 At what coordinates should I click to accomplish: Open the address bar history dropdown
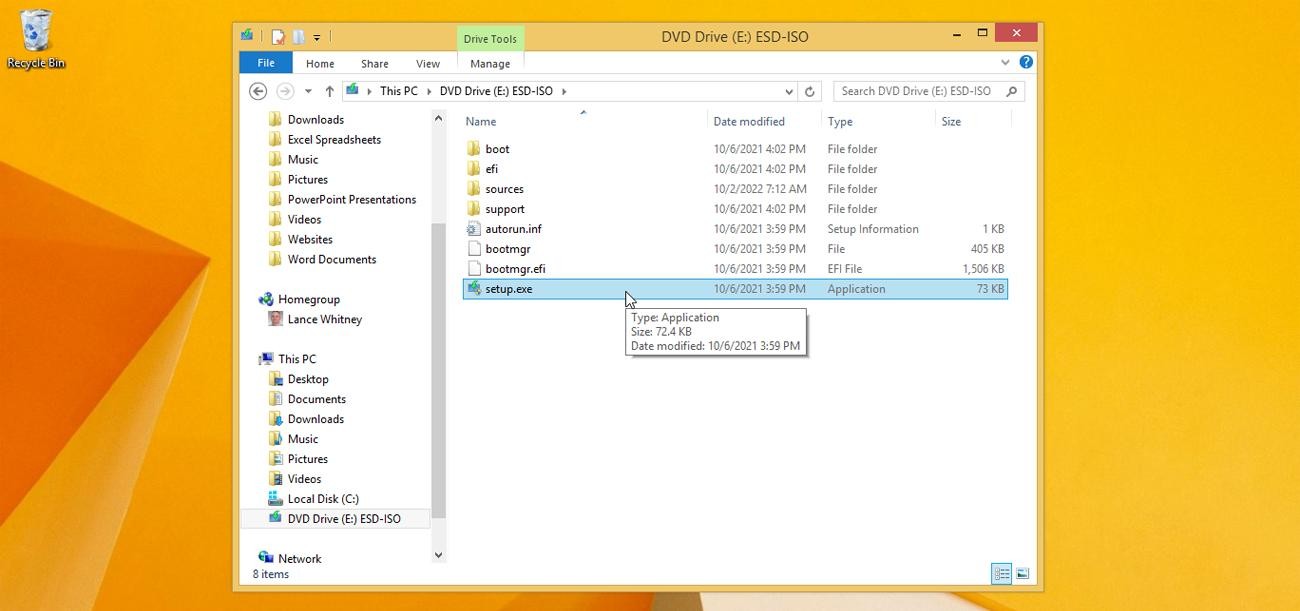point(788,91)
